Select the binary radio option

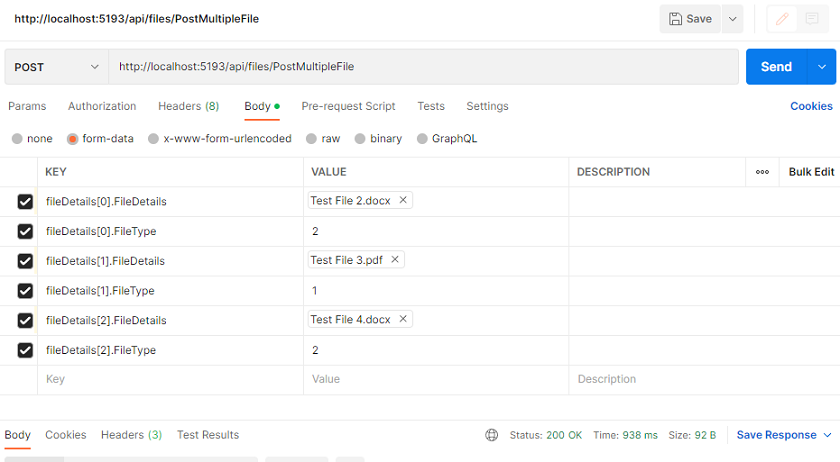tap(360, 139)
